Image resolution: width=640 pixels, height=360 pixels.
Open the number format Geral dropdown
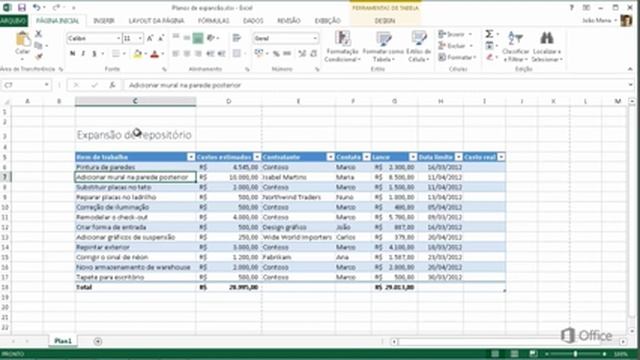[315, 38]
